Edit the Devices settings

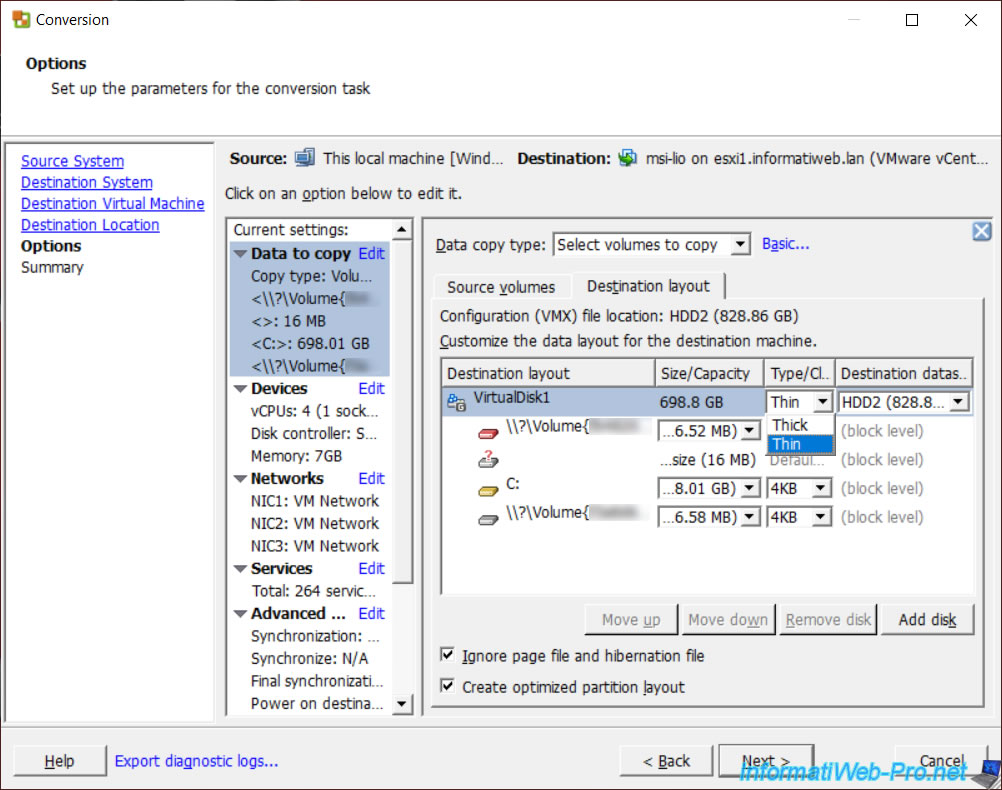371,389
